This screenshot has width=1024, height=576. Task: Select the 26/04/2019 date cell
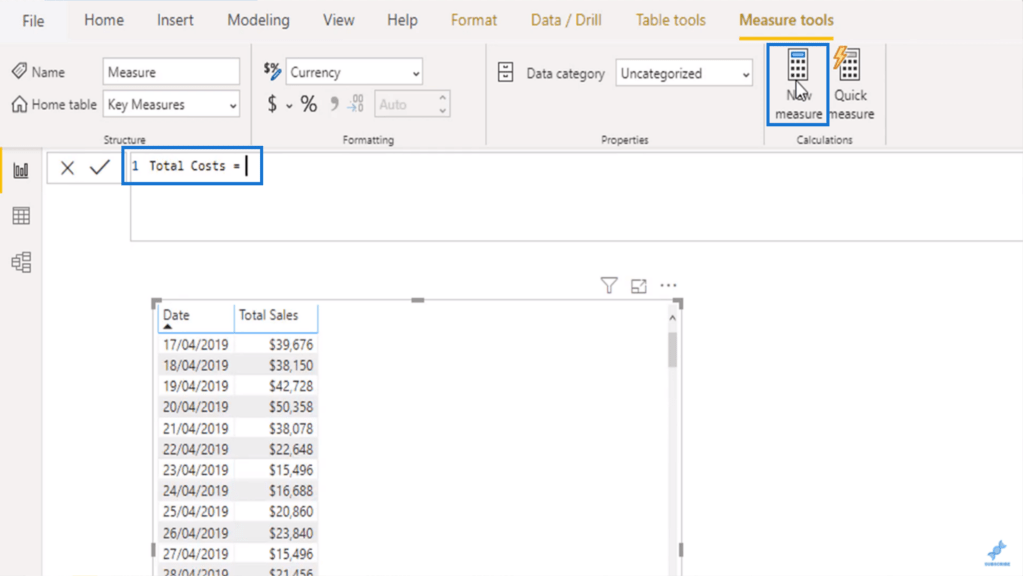[x=195, y=534]
